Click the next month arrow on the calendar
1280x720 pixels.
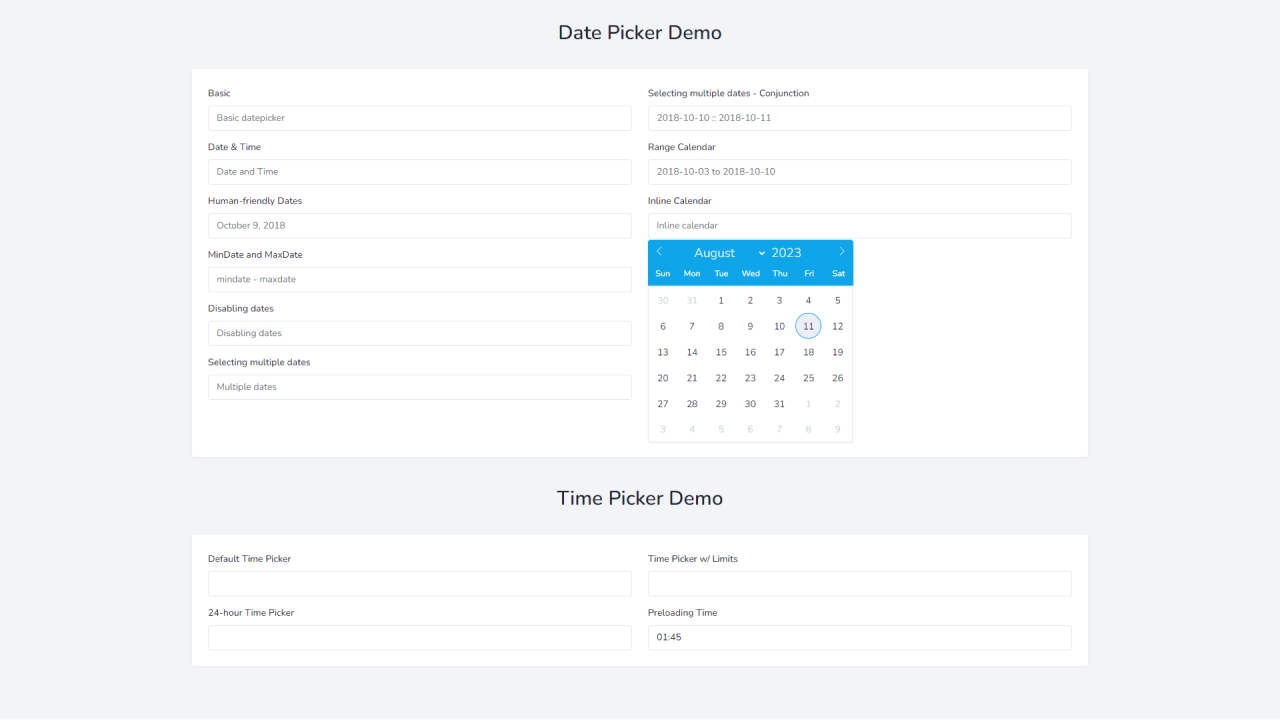[841, 251]
